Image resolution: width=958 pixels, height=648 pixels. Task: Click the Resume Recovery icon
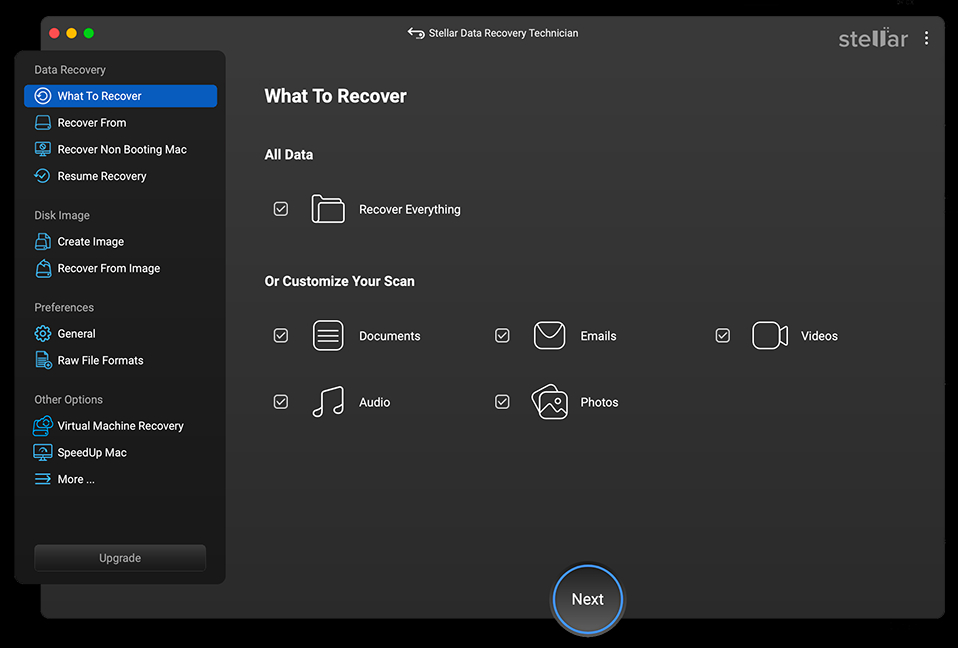click(x=43, y=176)
